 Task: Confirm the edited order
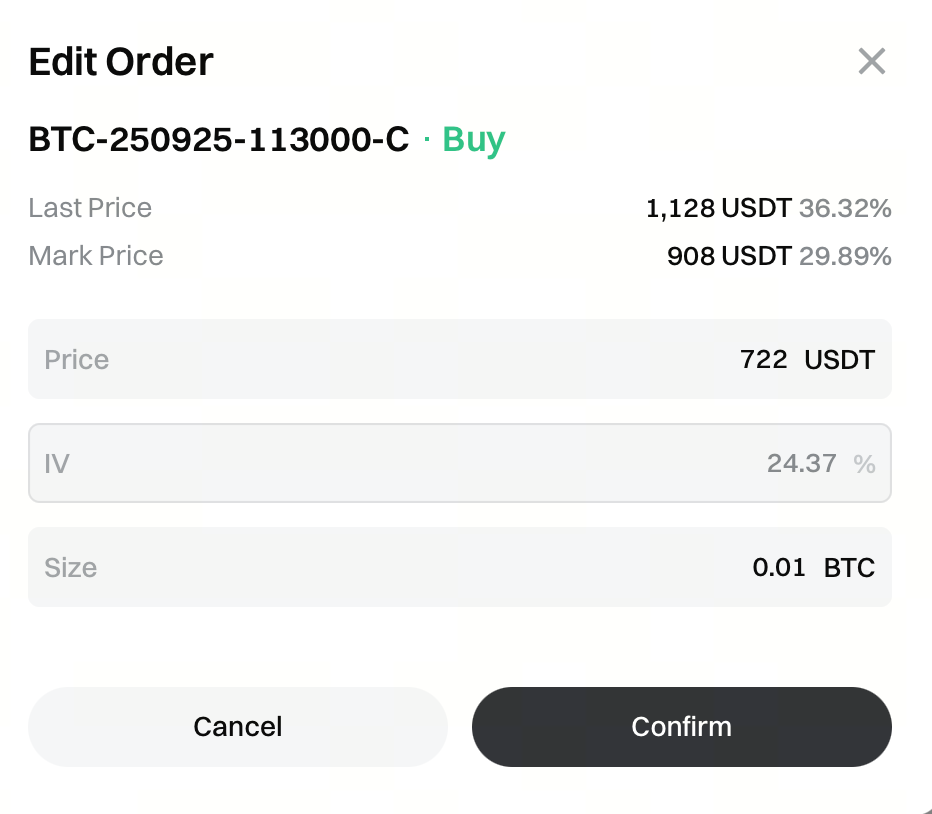pos(681,726)
